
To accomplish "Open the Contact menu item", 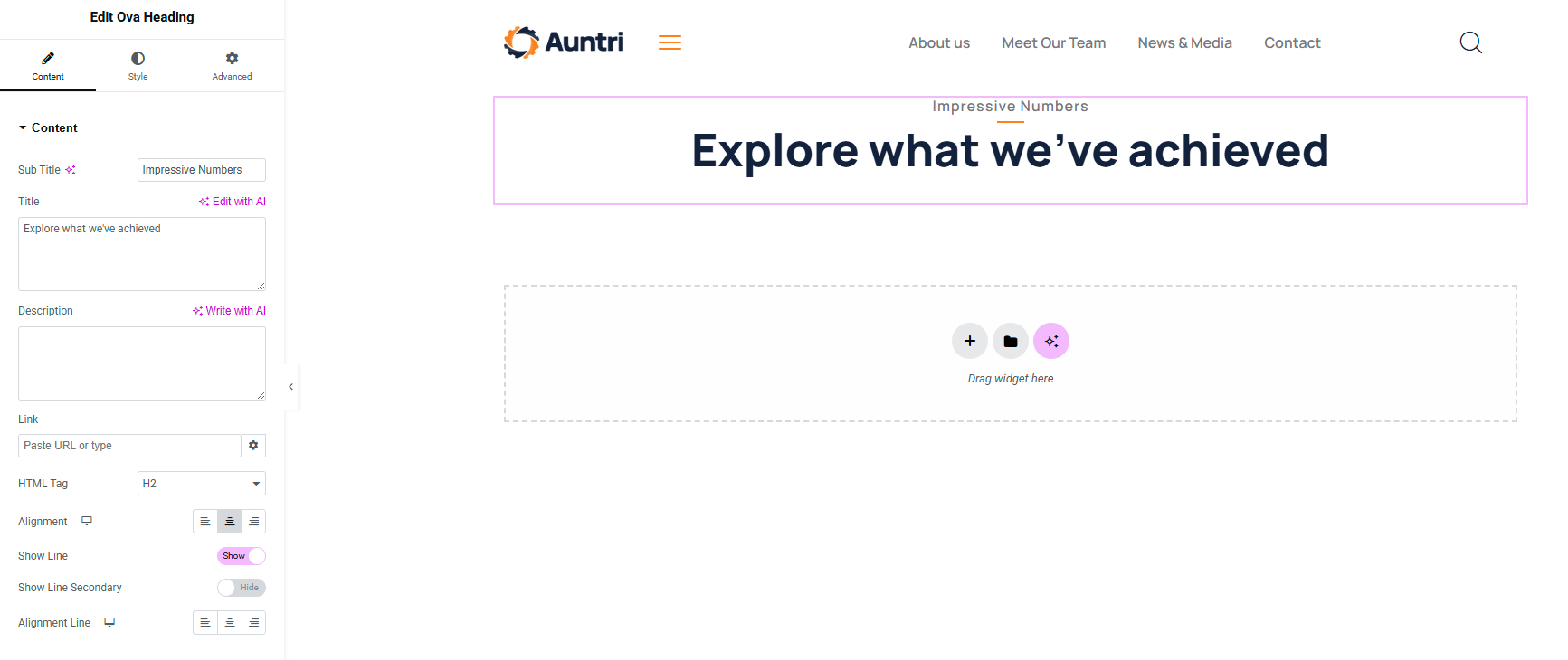I will tap(1292, 42).
